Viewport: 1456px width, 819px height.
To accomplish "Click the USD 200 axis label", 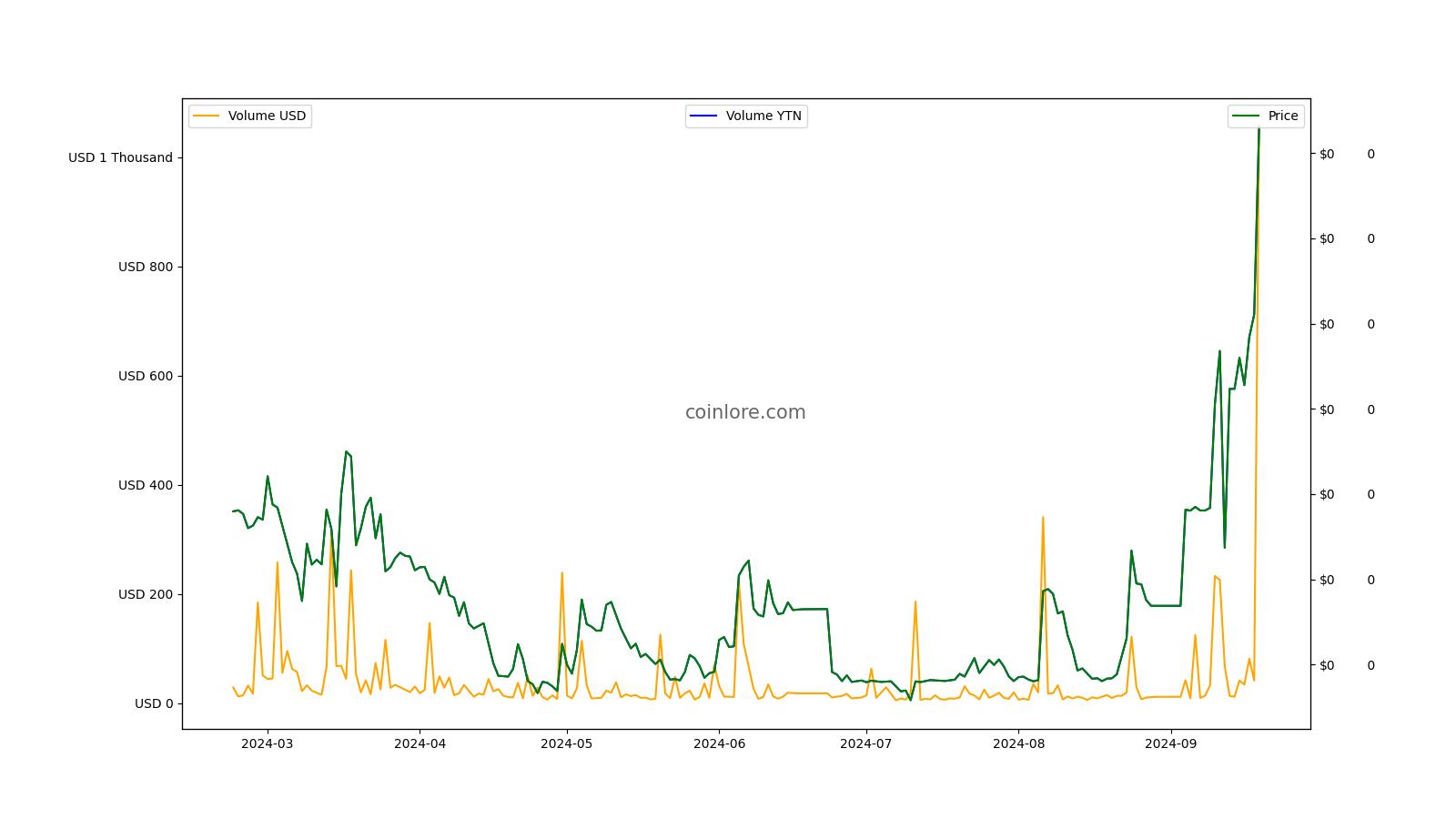I will coord(146,594).
